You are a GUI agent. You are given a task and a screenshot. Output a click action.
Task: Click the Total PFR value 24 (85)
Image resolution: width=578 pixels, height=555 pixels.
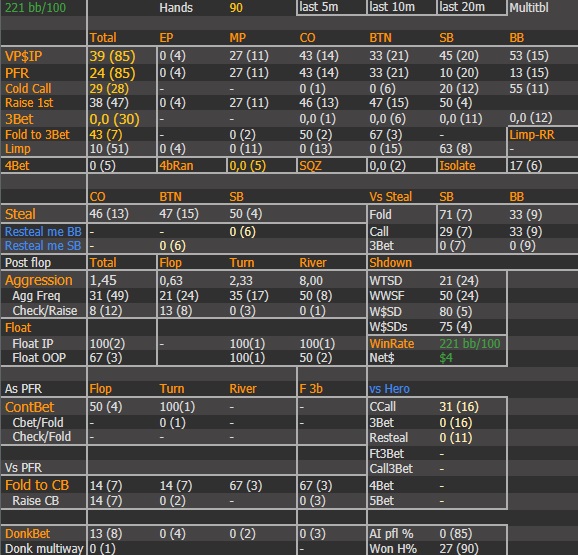(112, 73)
